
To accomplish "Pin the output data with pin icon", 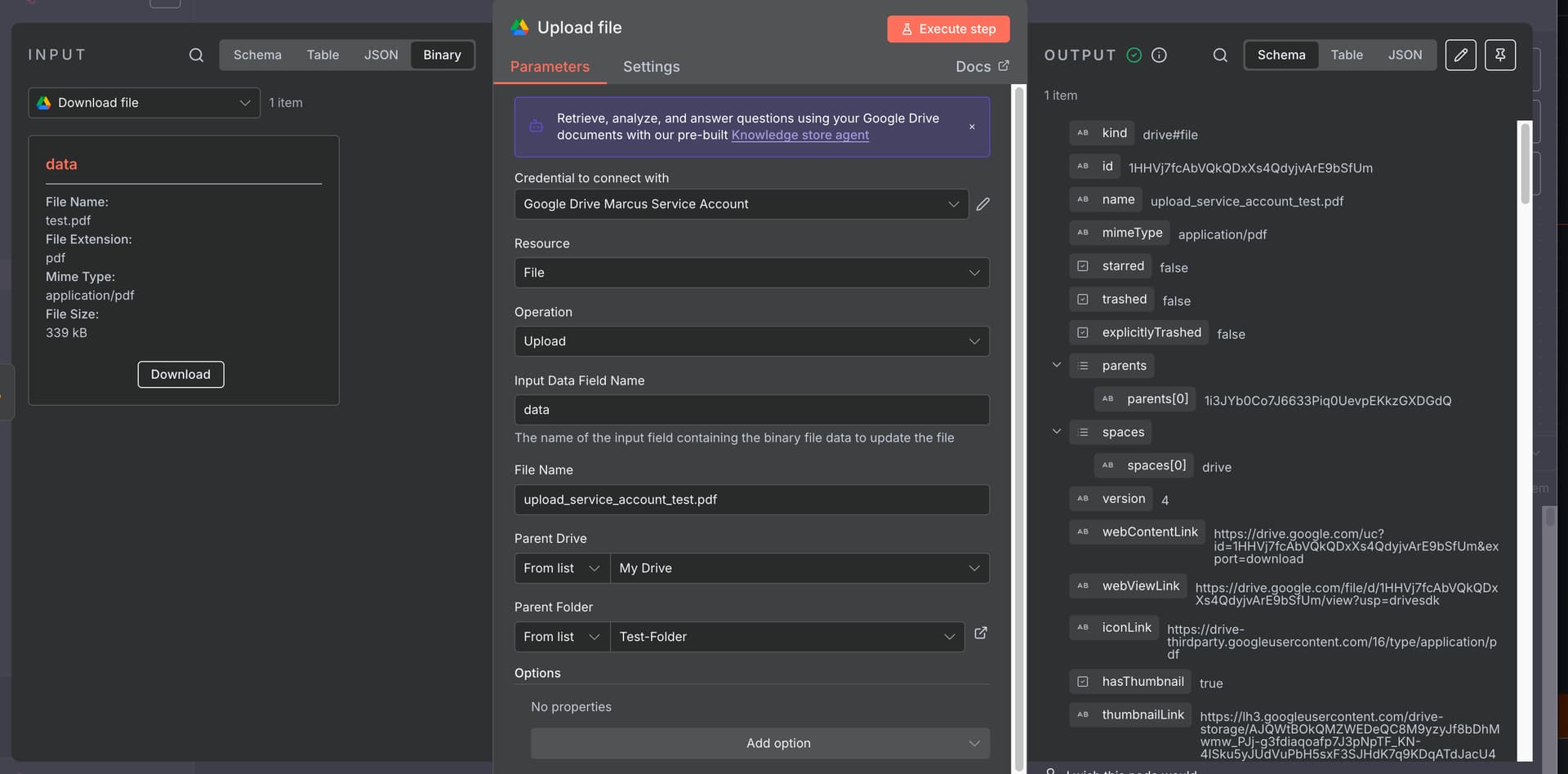I will click(1499, 55).
